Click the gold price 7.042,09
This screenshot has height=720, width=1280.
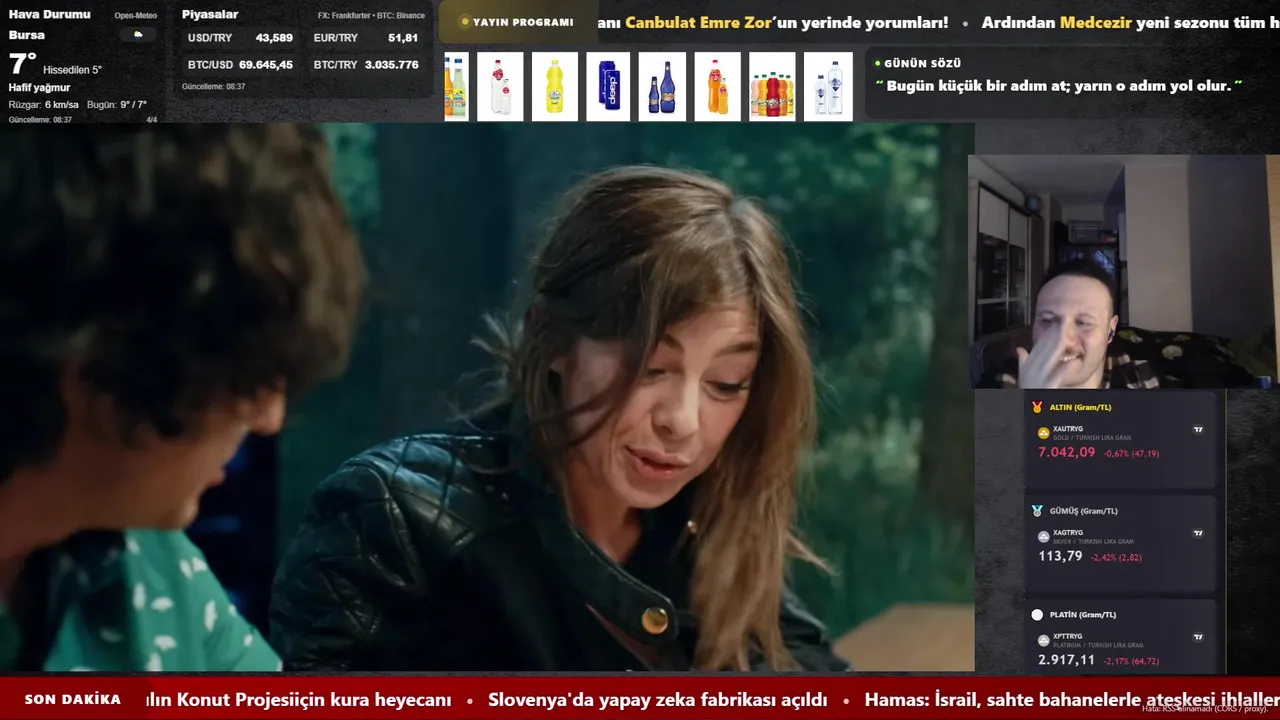[1067, 453]
